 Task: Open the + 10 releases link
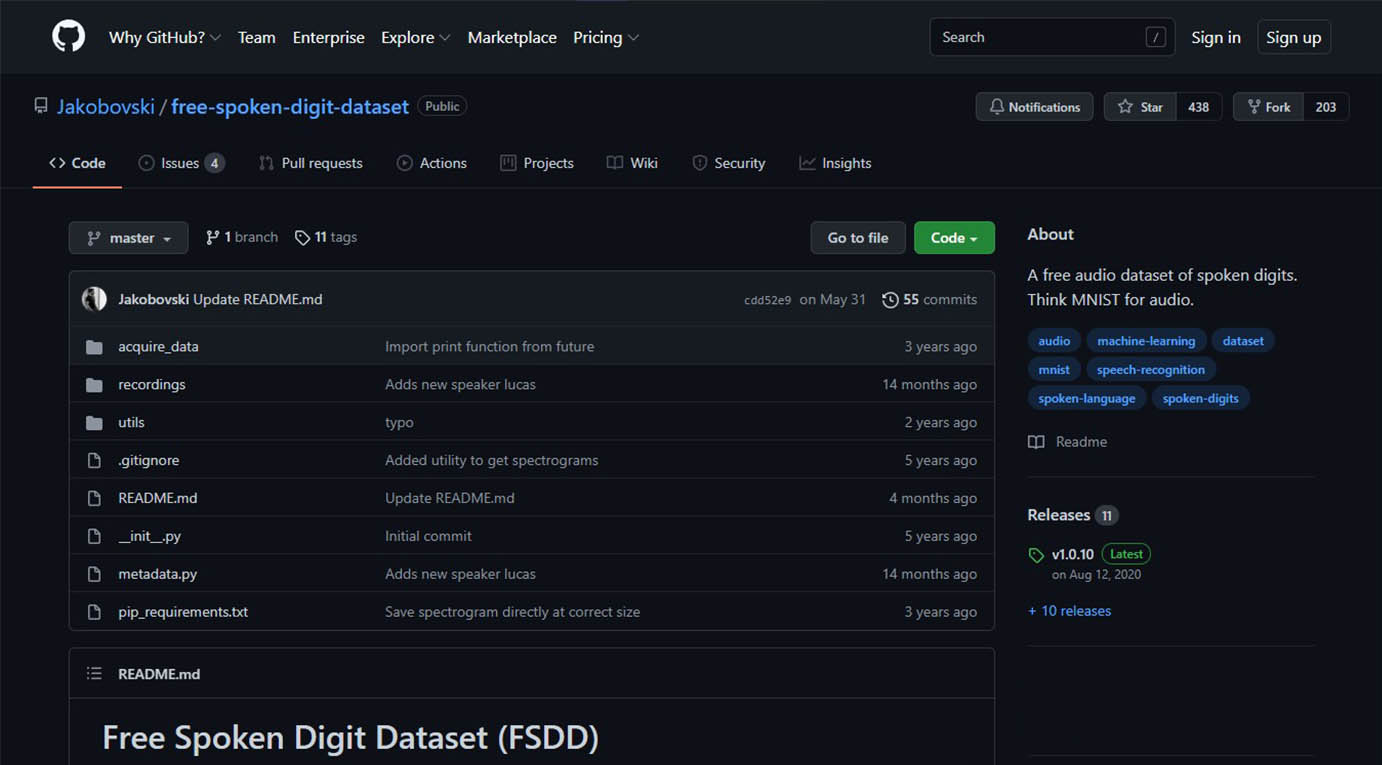coord(1069,611)
